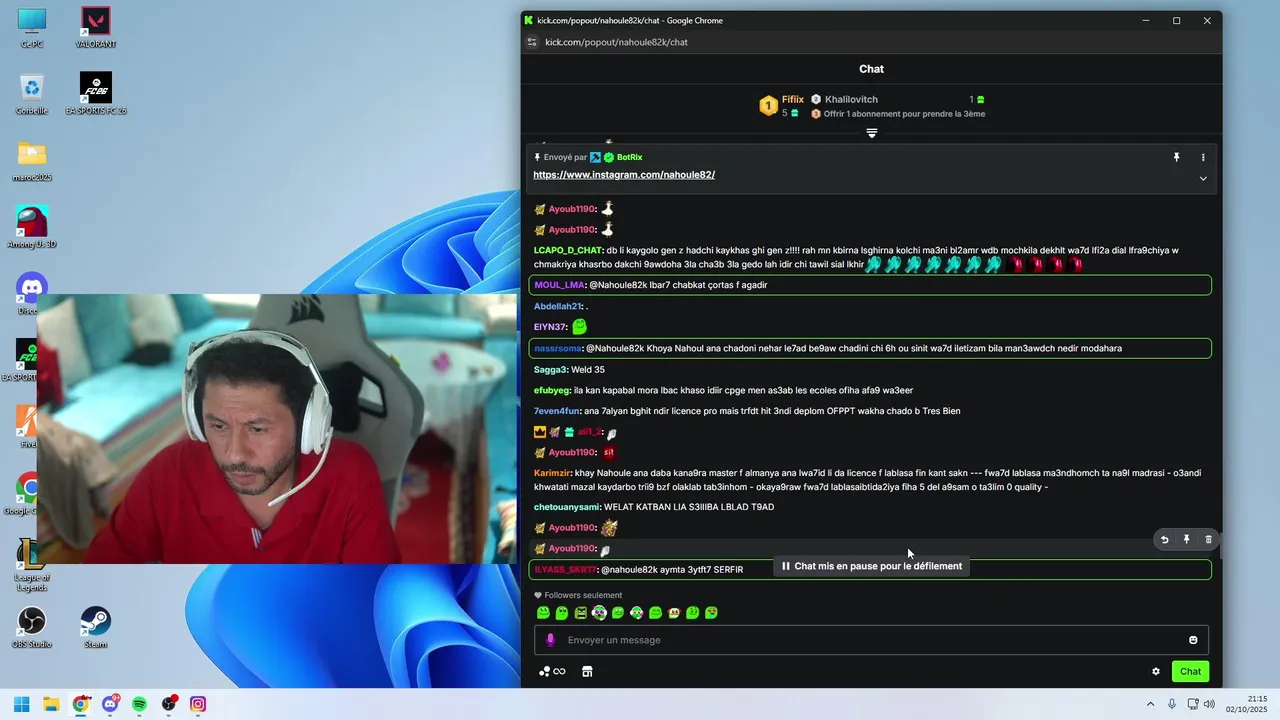Insert the second green blob quick emote
This screenshot has height=720, width=1280.
(x=562, y=613)
